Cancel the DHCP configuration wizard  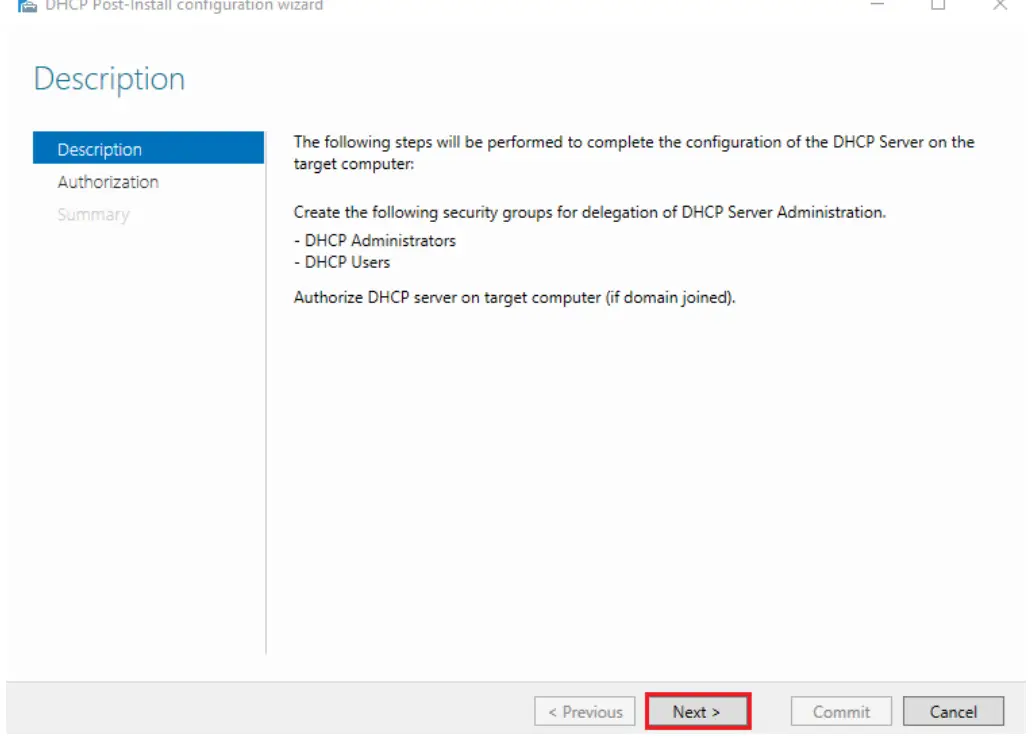[953, 712]
